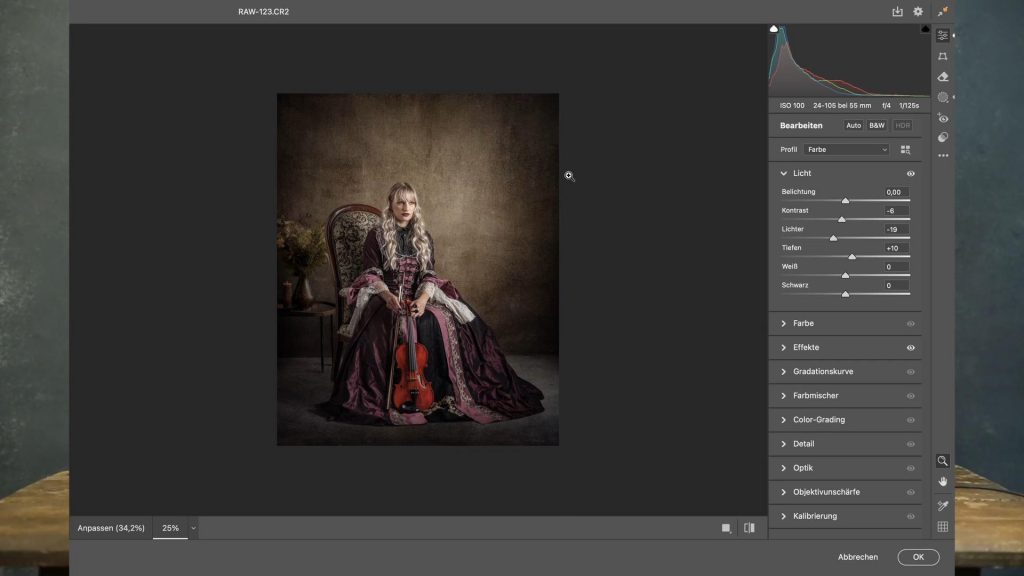Toggle visibility of Licht panel edits
This screenshot has height=576, width=1024.
[910, 174]
